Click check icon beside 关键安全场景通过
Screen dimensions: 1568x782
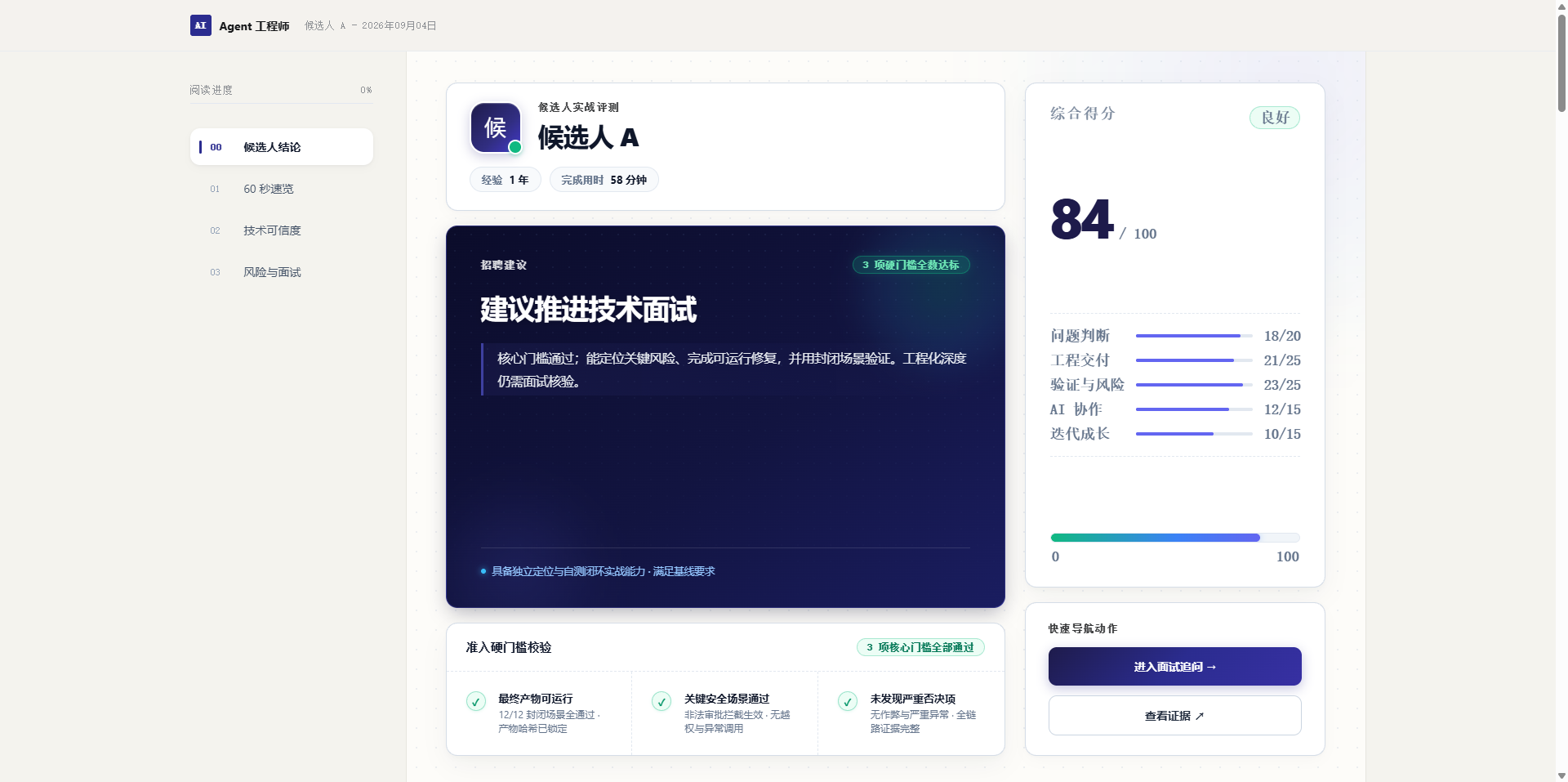tap(661, 701)
